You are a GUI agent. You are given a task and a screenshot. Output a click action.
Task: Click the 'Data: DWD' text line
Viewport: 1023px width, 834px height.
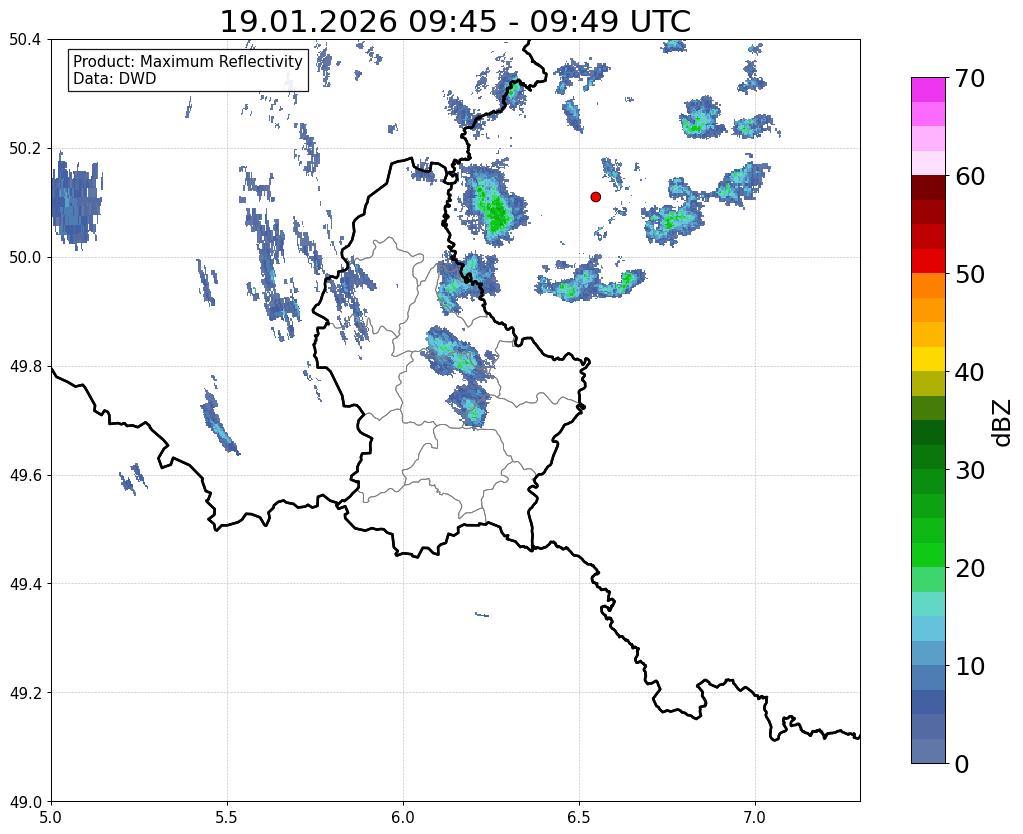[x=114, y=79]
